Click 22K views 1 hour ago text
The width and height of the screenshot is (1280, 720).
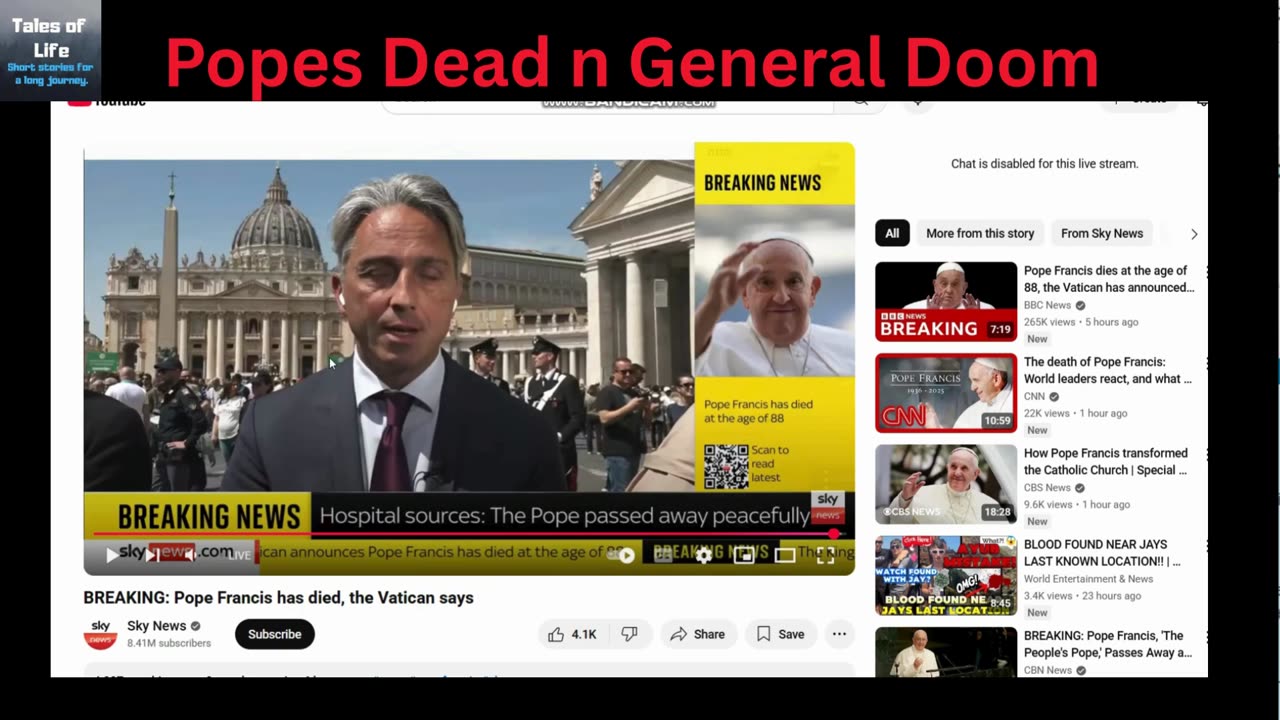(1075, 413)
